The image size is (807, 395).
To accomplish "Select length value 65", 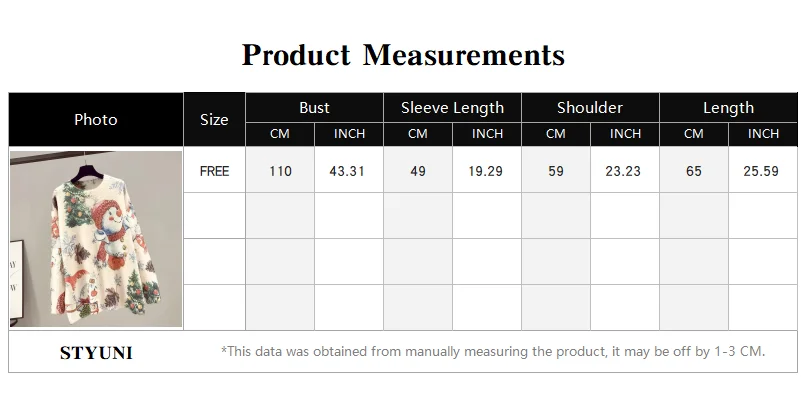I will click(694, 171).
